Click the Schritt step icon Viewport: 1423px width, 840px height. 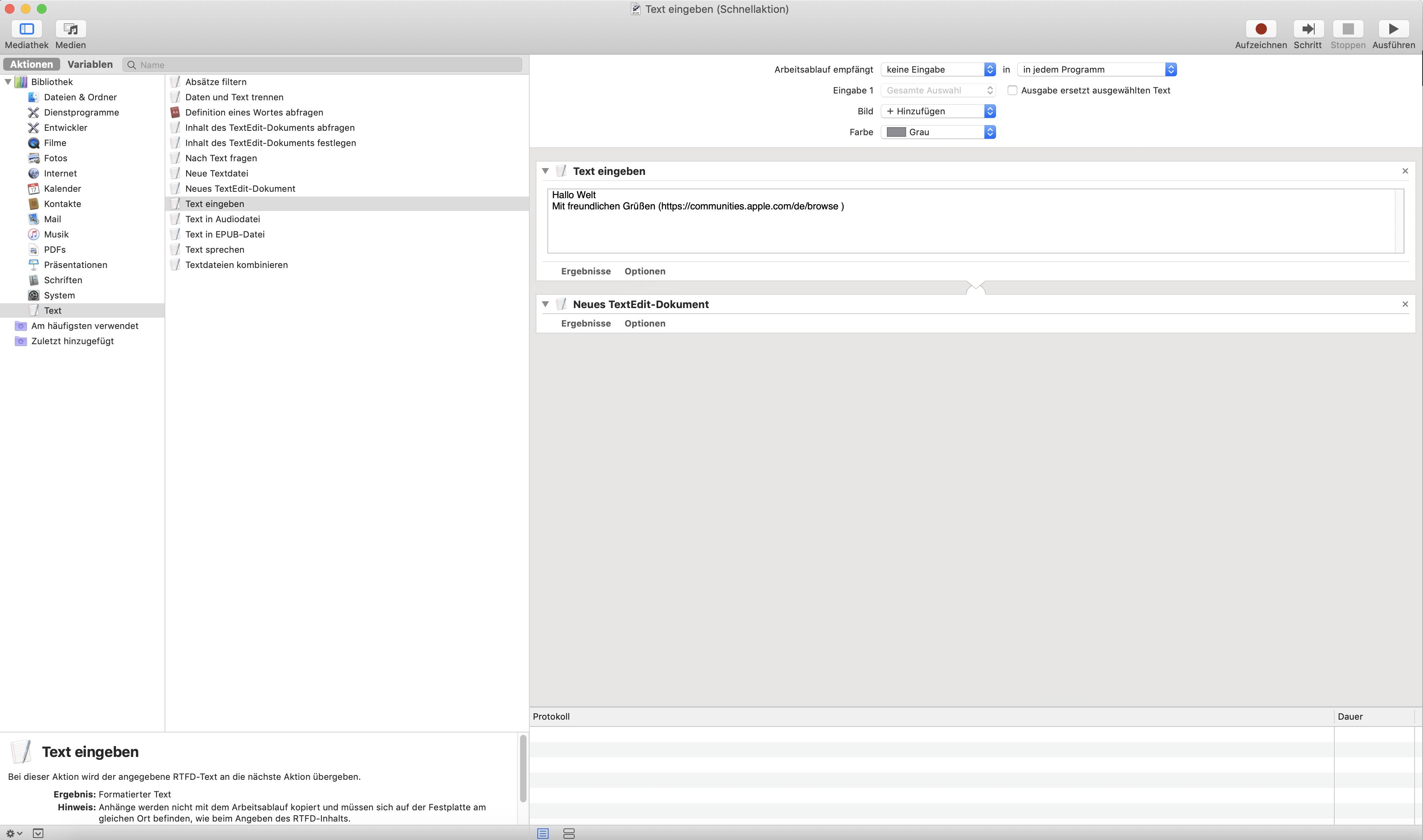click(x=1307, y=29)
